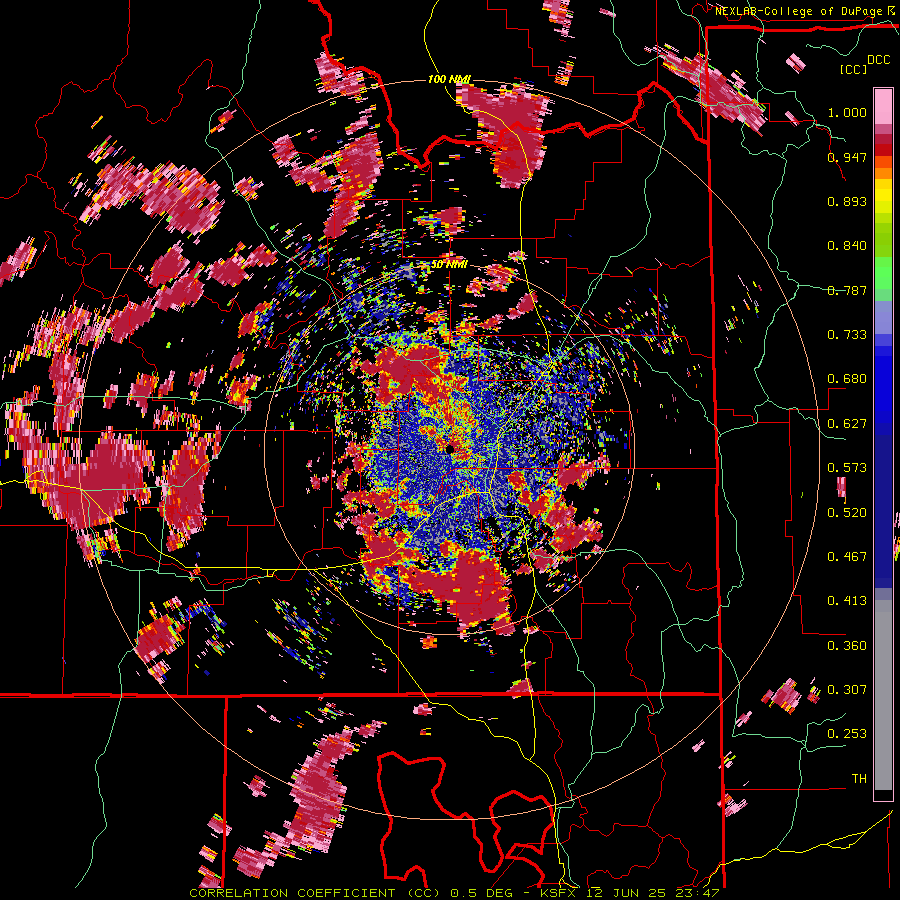Click the 0.680 scale value
Viewport: 900px width, 900px height.
click(x=847, y=379)
